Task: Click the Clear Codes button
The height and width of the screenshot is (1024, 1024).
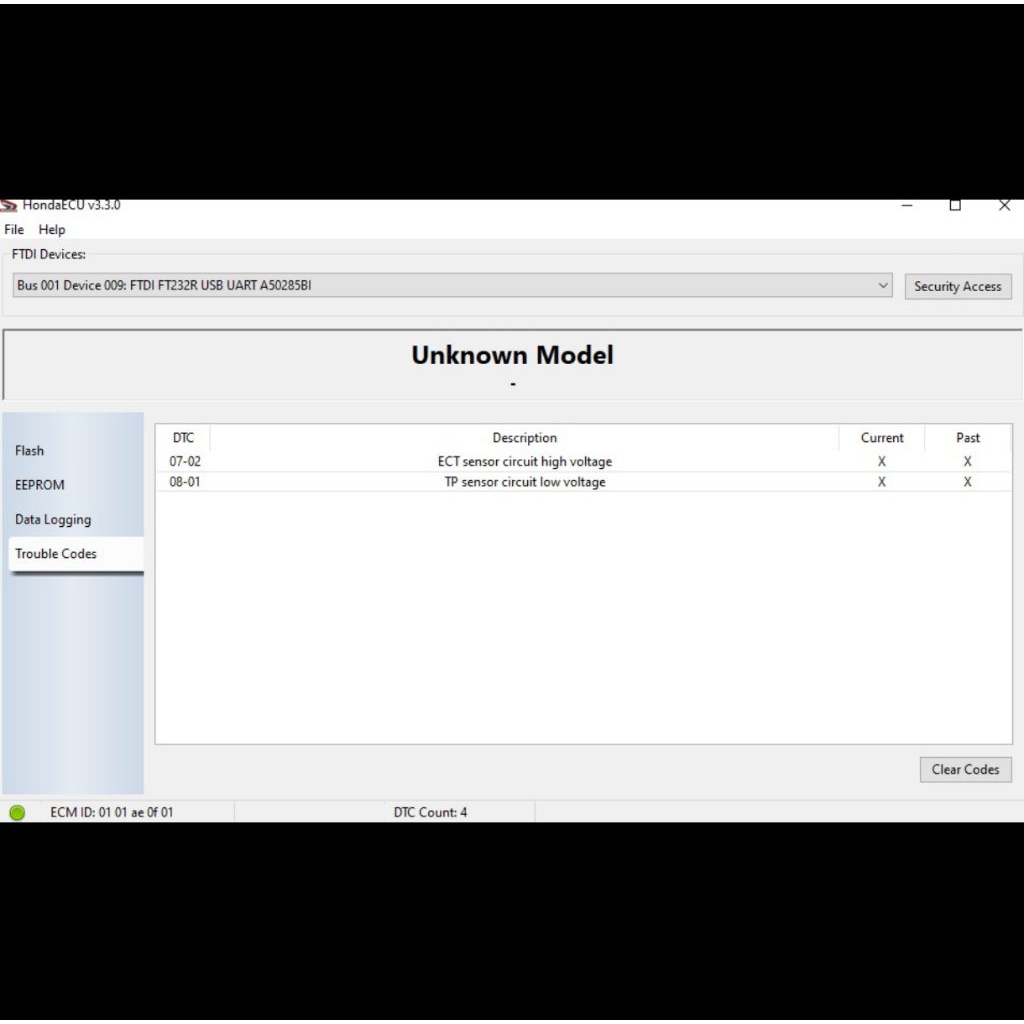Action: tap(965, 769)
